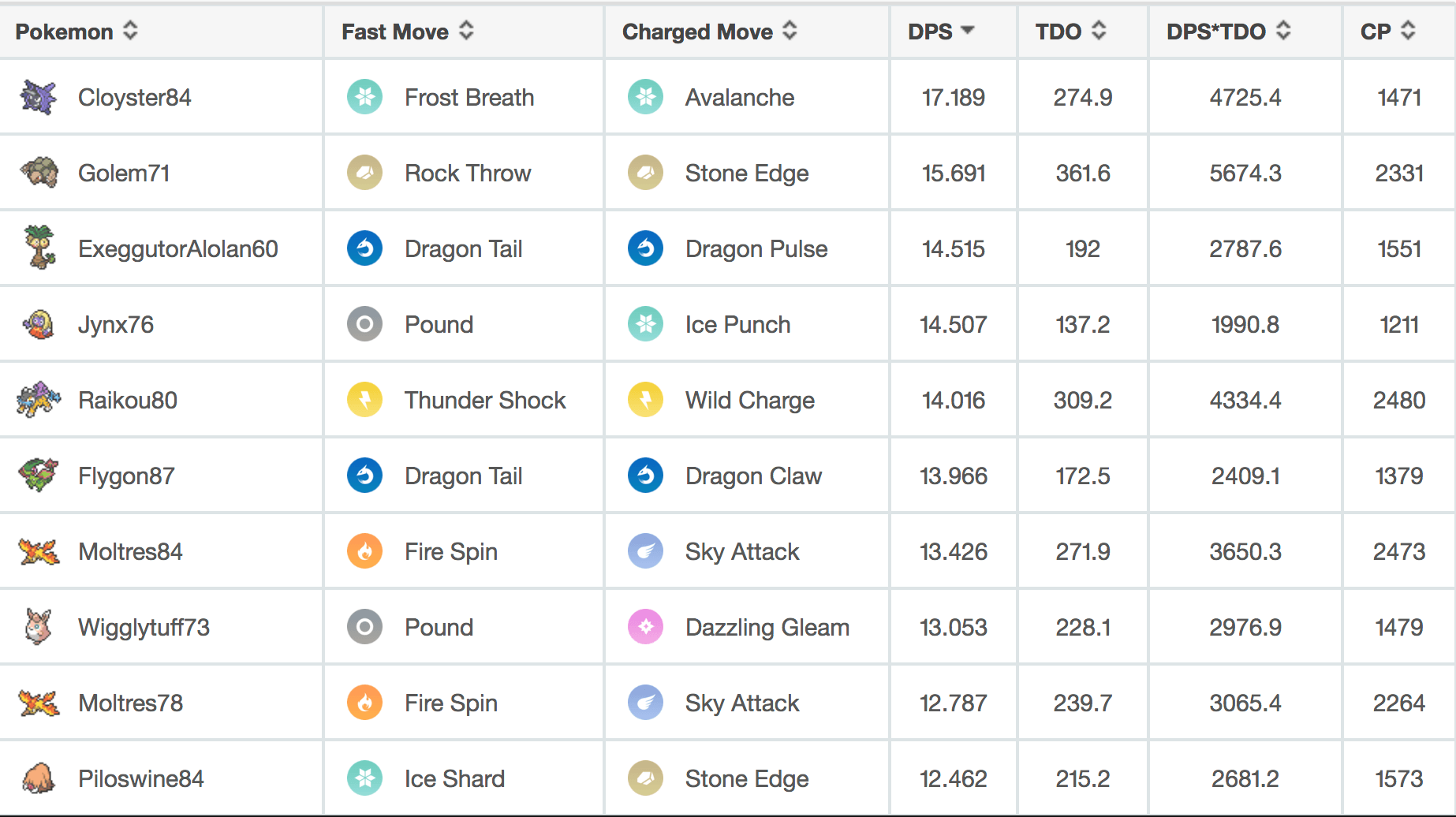Click the Wild Charge electric-type icon
The width and height of the screenshot is (1456, 817).
(645, 400)
